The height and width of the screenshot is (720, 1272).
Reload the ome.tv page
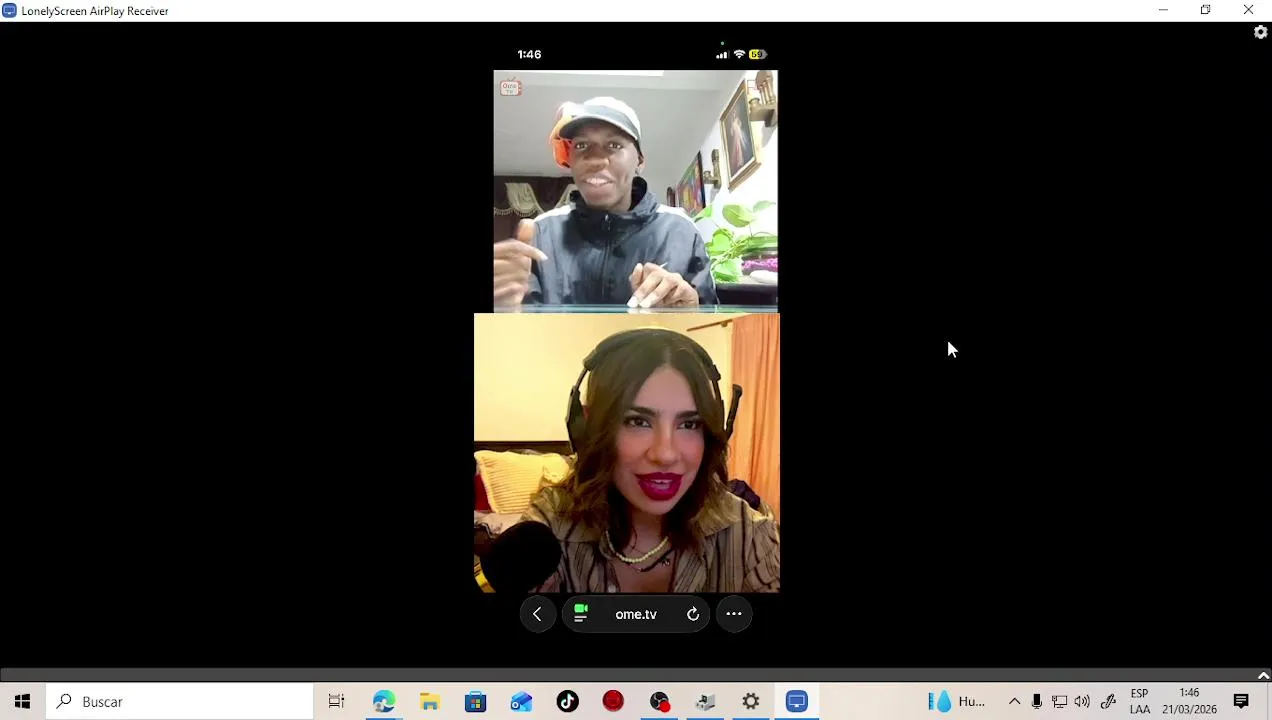coord(692,614)
